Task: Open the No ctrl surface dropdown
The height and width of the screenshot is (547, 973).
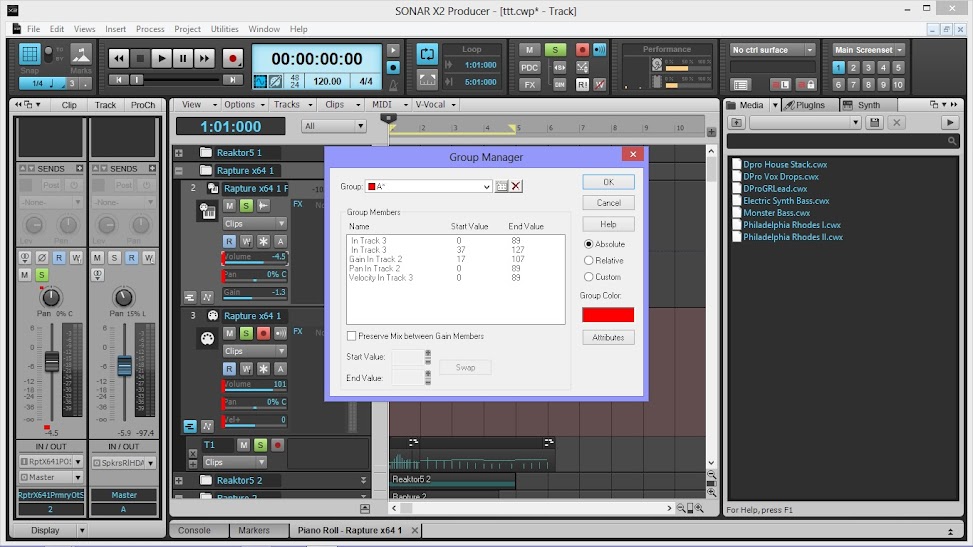Action: click(772, 50)
